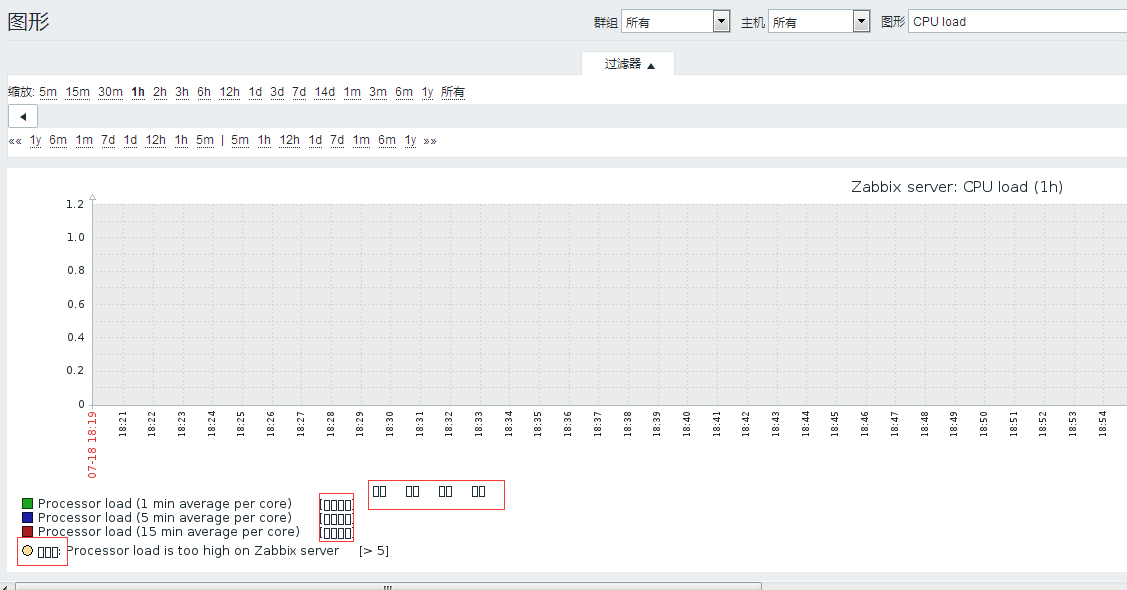Open the 图形 graph selector showing CPU load
The width and height of the screenshot is (1127, 590).
point(1016,22)
